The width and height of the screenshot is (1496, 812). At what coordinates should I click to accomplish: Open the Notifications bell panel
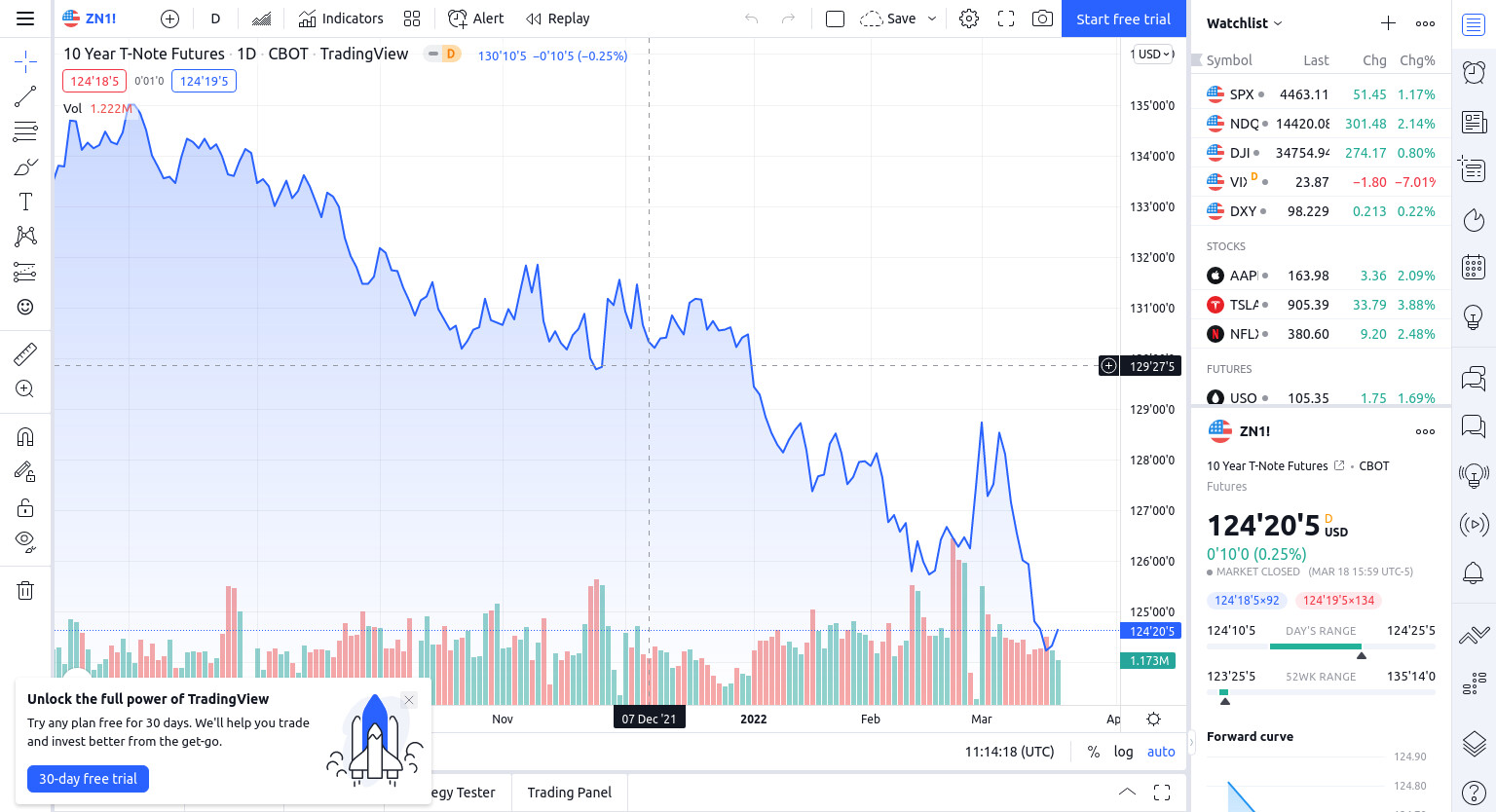point(1474,573)
